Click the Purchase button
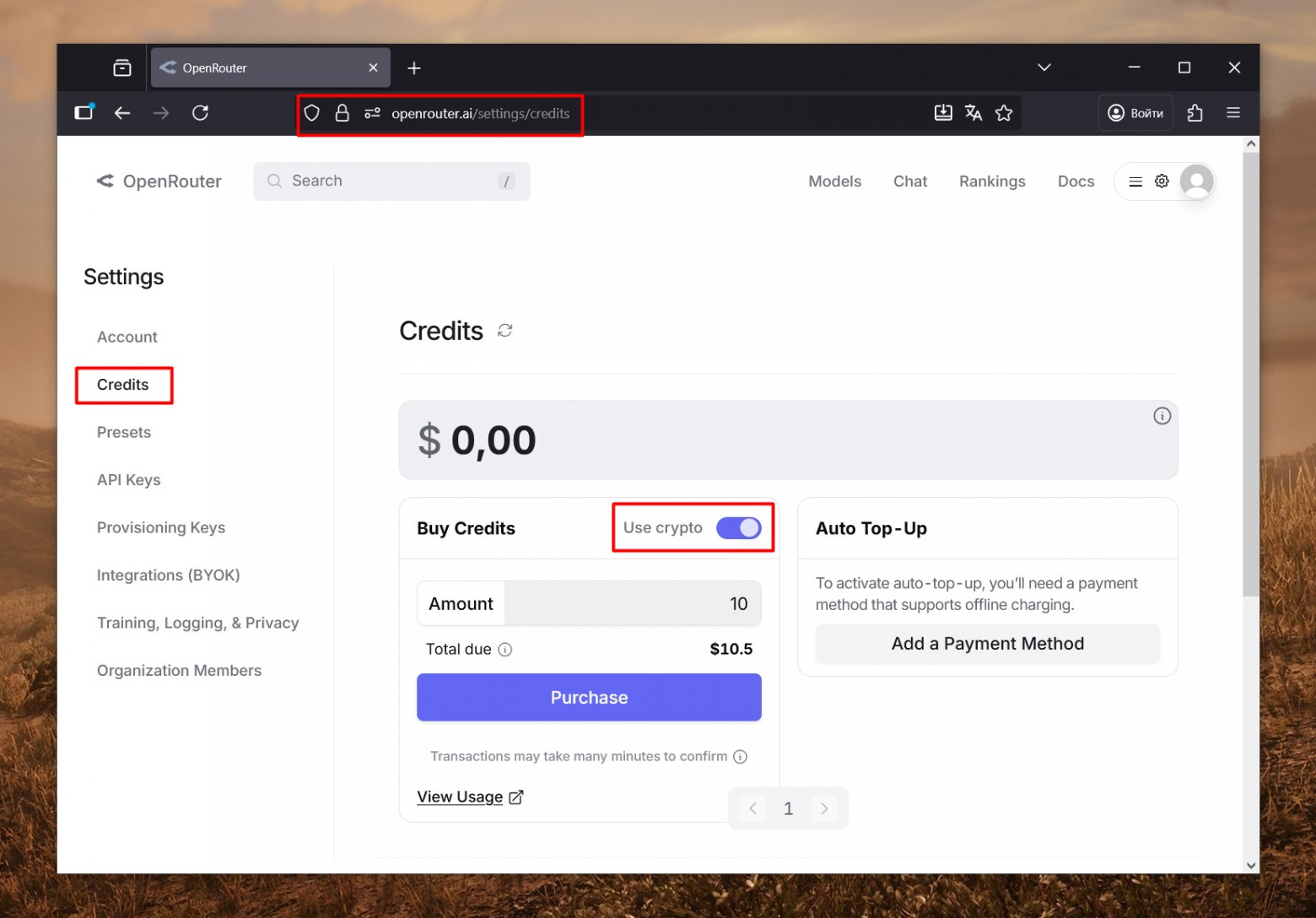Image resolution: width=1316 pixels, height=918 pixels. pos(588,697)
